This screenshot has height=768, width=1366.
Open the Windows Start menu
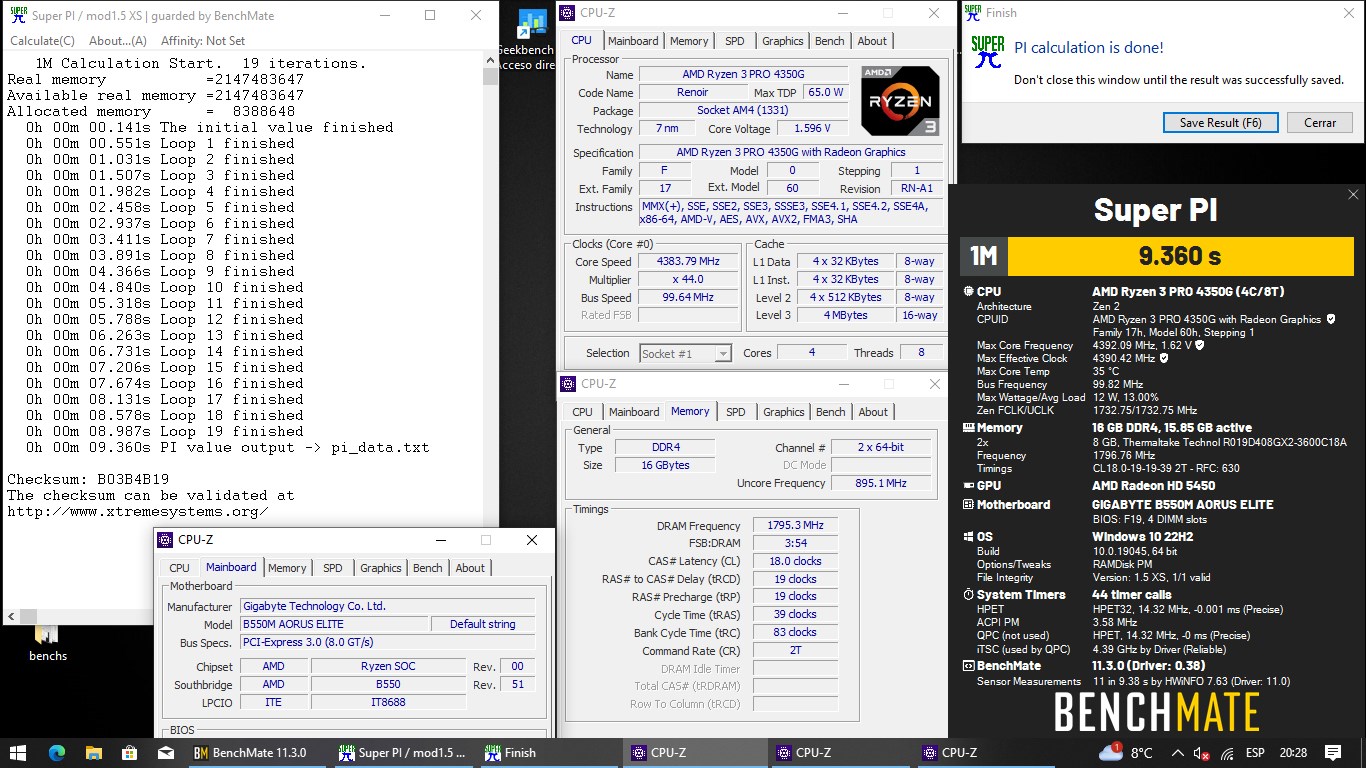pyautogui.click(x=18, y=753)
